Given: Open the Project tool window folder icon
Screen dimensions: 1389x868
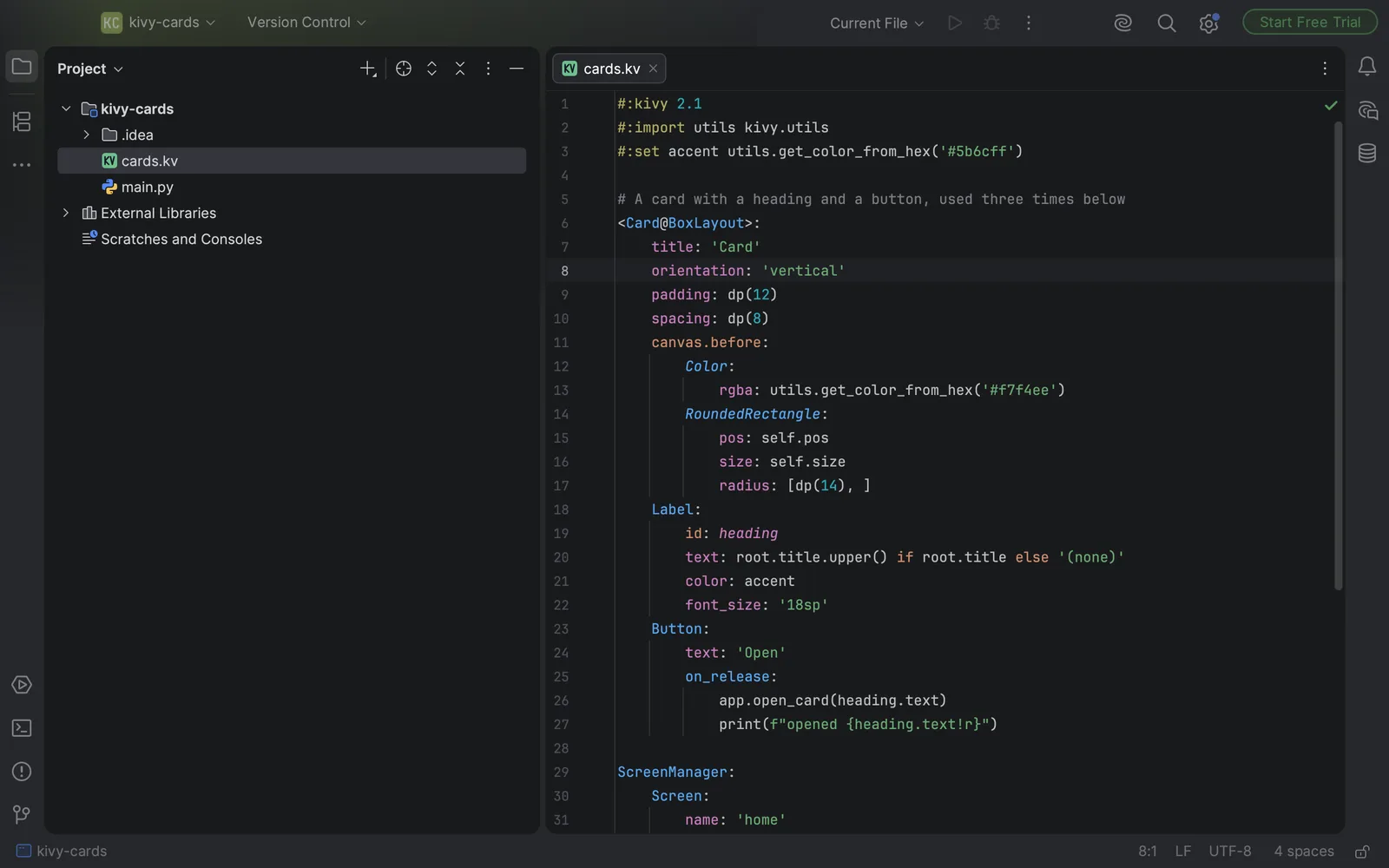Looking at the screenshot, I should 22,67.
